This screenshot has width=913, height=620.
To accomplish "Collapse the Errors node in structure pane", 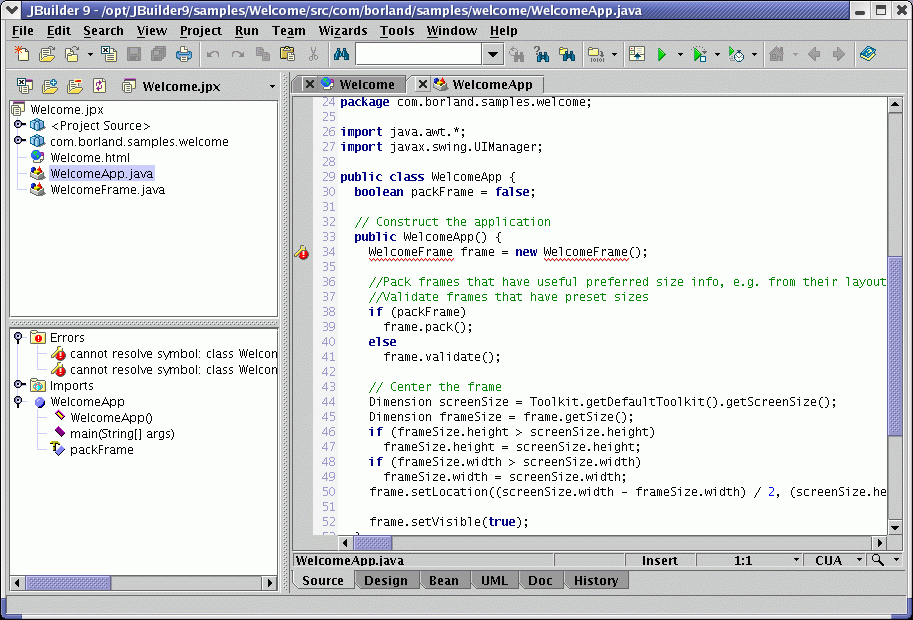I will 19,338.
